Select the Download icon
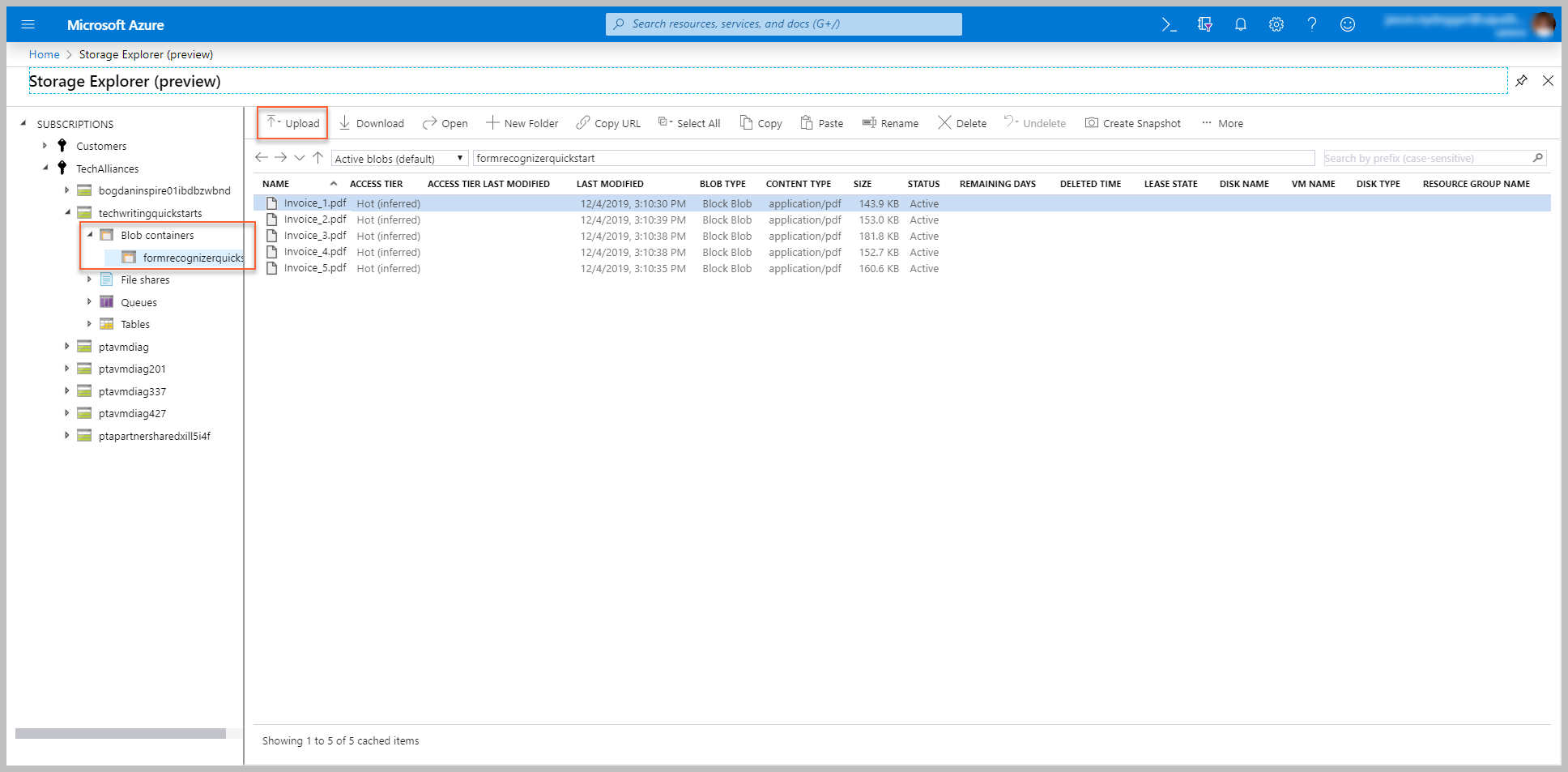 [x=343, y=122]
